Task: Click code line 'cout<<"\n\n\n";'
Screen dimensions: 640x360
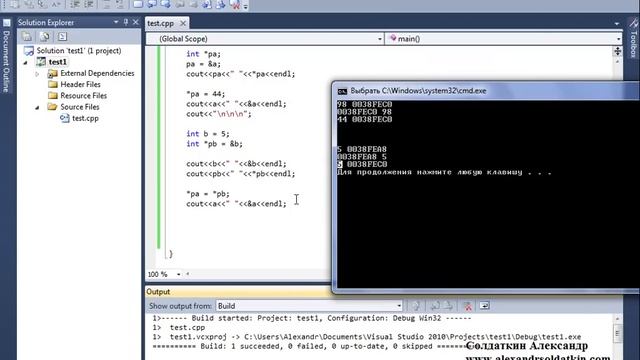Action: [x=219, y=114]
